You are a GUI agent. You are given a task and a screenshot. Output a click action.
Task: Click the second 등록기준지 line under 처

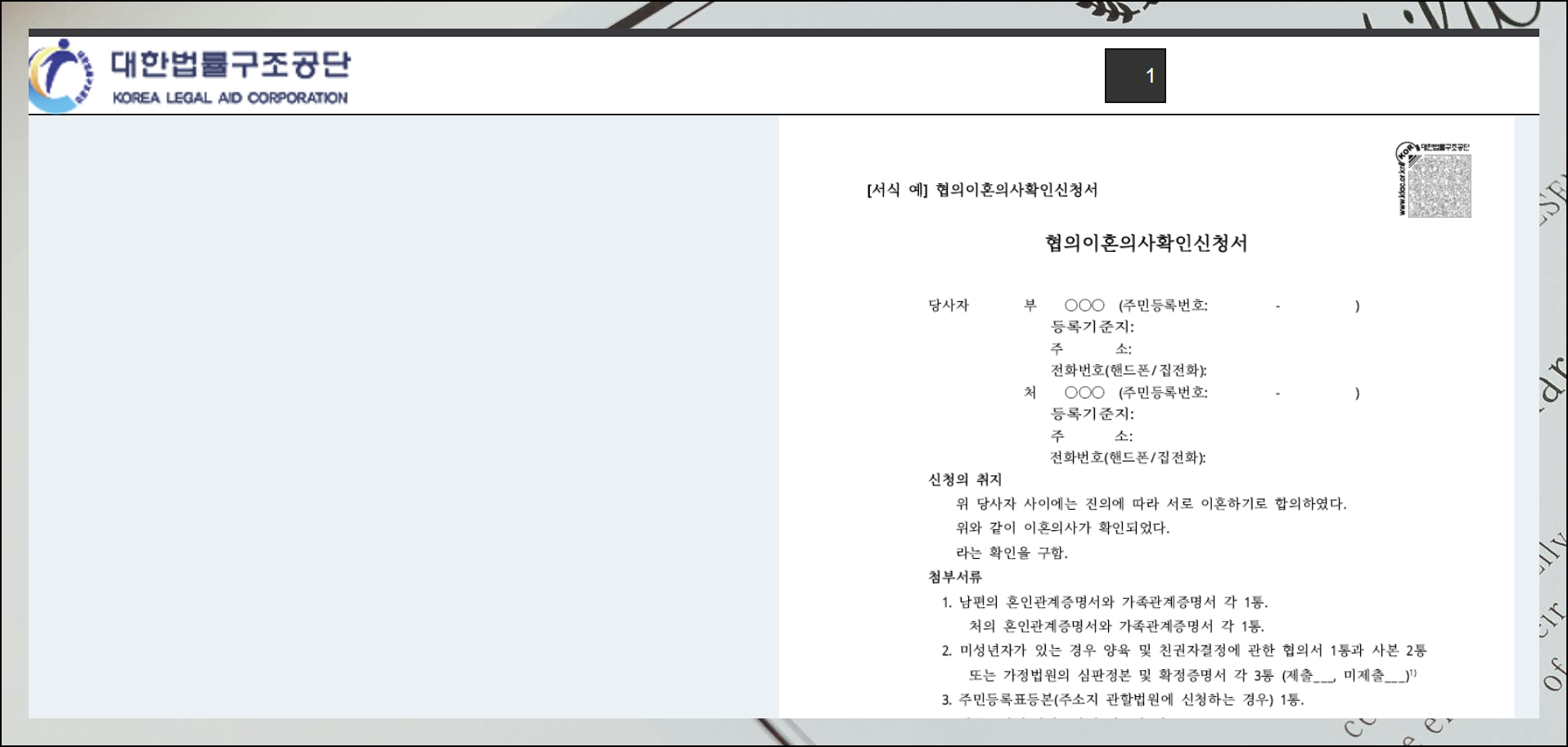click(x=1092, y=414)
